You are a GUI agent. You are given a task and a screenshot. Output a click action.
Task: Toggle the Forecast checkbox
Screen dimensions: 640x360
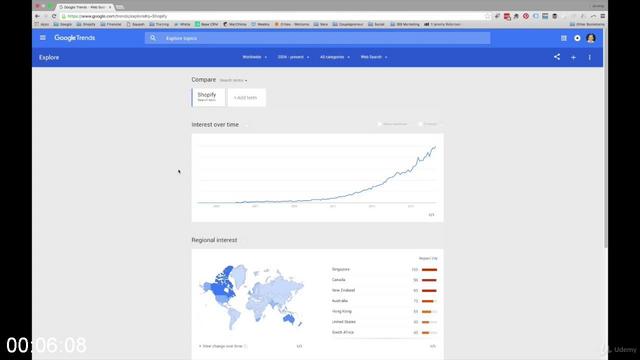[420, 124]
